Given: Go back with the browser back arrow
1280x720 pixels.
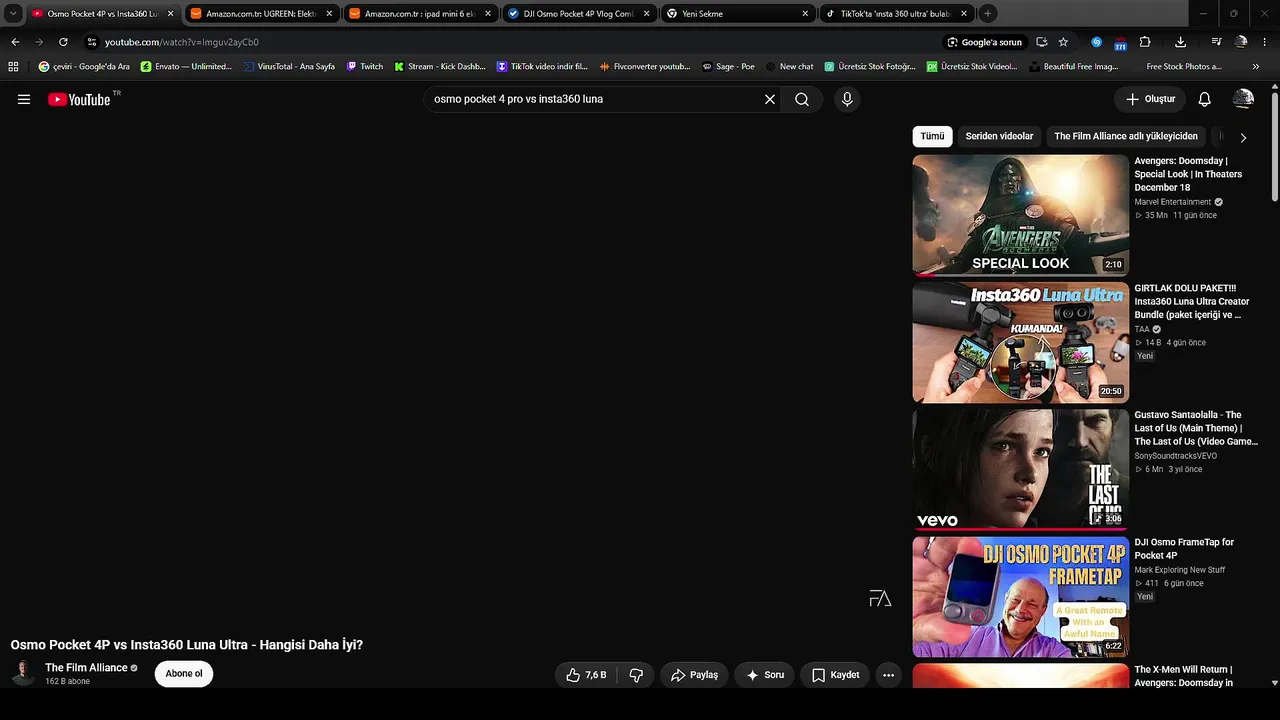Looking at the screenshot, I should click(15, 42).
